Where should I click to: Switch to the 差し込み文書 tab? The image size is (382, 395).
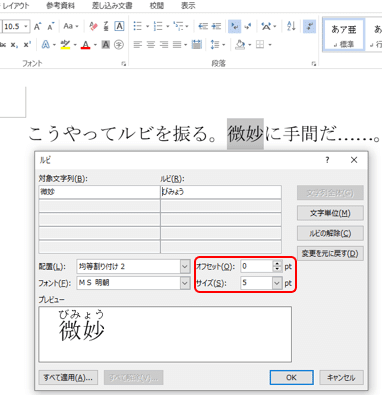(112, 6)
